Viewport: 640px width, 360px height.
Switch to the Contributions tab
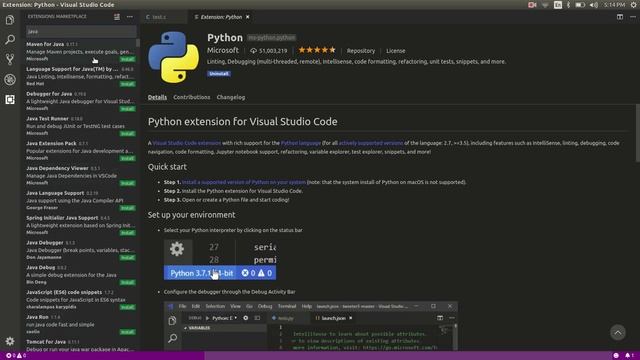click(x=191, y=97)
